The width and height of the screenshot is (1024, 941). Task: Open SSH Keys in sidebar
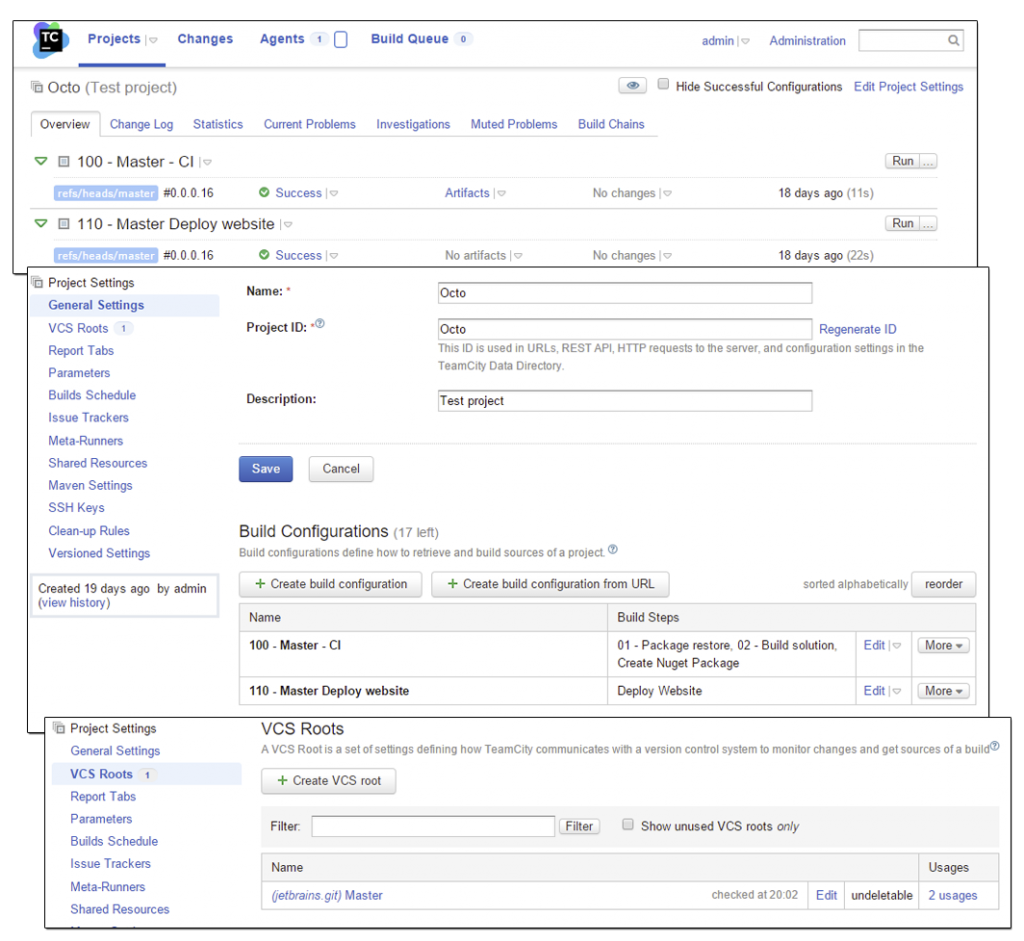coord(76,507)
